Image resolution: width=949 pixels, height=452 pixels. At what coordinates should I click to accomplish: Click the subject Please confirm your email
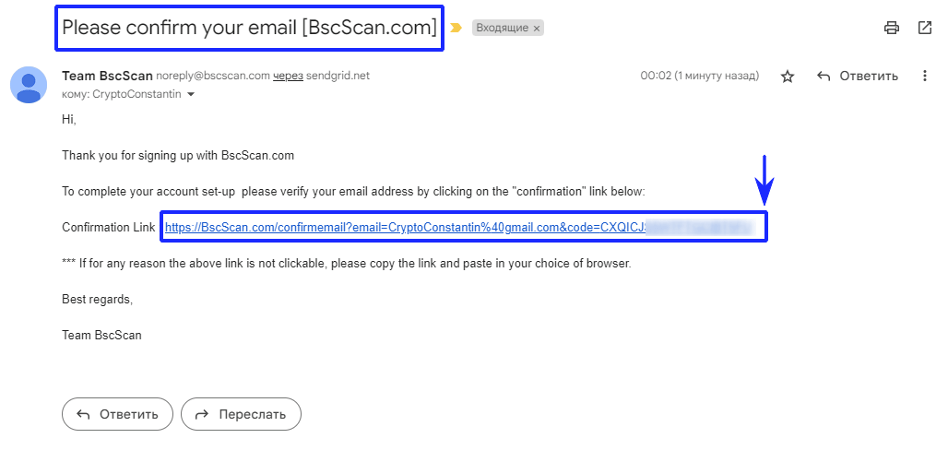249,28
